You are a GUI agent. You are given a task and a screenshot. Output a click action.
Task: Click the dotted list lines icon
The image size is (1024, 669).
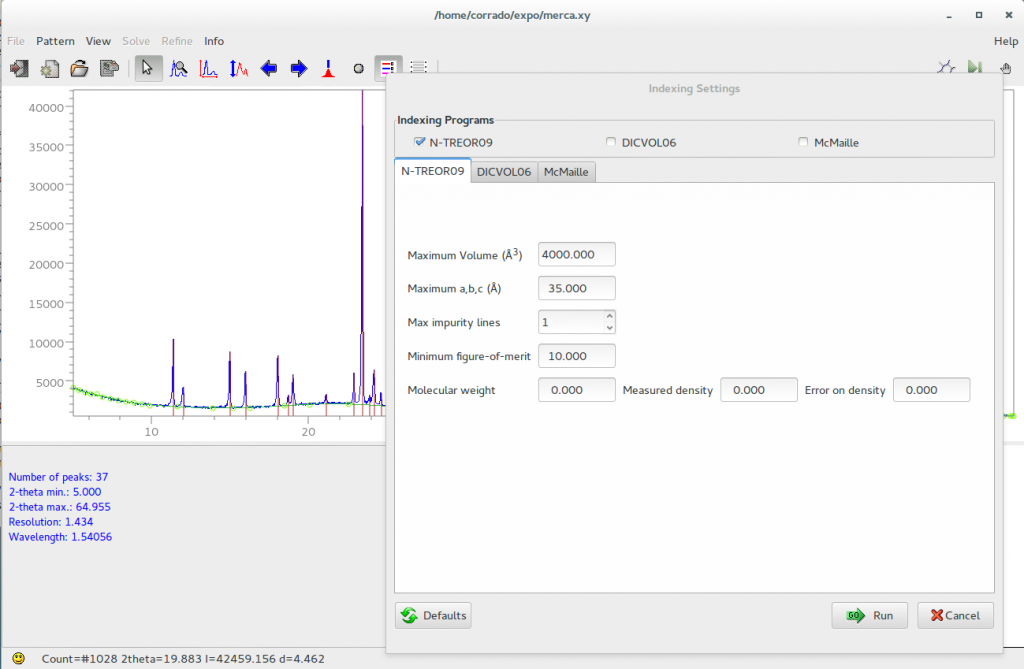pos(419,67)
